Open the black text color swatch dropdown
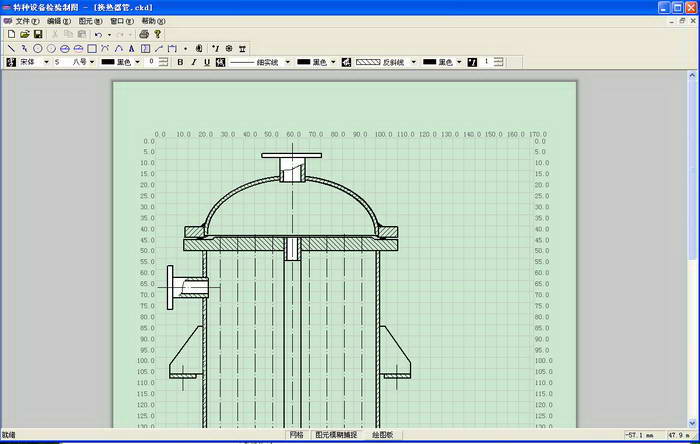Screen dimensions: 700x444 point(137,62)
